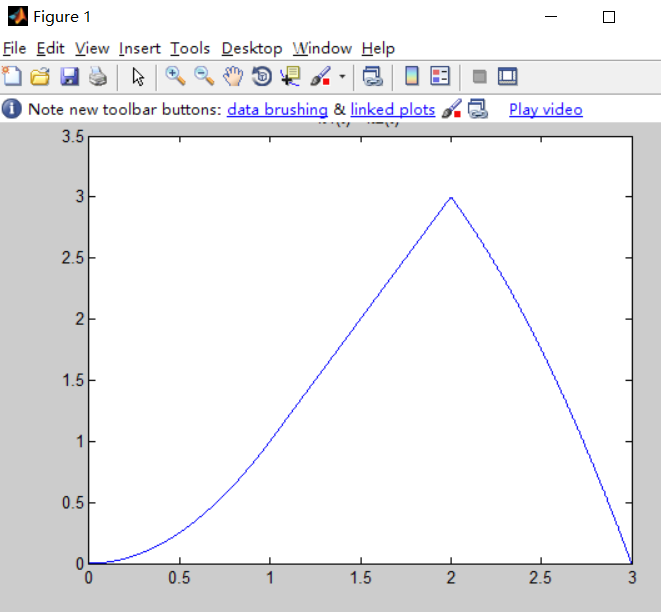The height and width of the screenshot is (612, 661).
Task: Click y-axis tick label 3.5
Action: (x=73, y=137)
